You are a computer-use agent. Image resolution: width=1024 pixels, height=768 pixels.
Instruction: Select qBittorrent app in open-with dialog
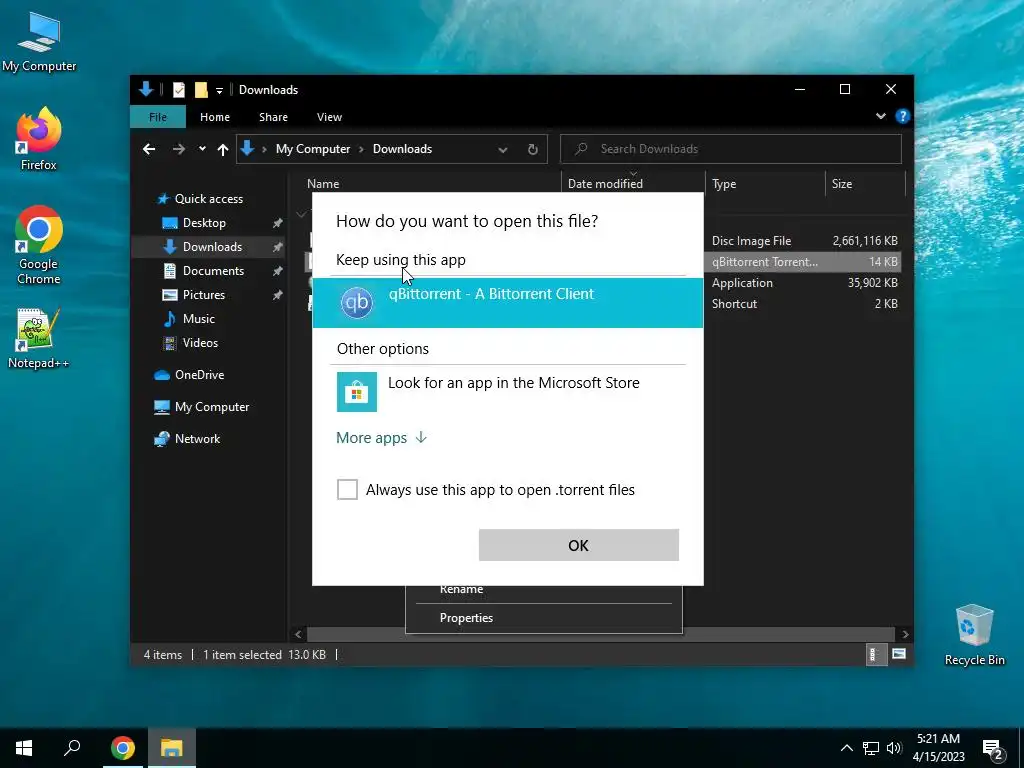(x=507, y=302)
